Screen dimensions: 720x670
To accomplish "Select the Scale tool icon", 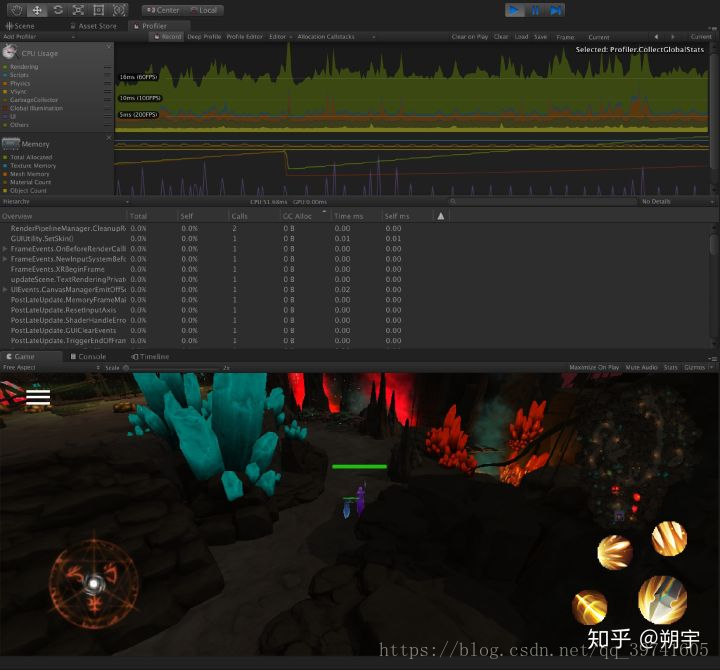I will coord(78,10).
